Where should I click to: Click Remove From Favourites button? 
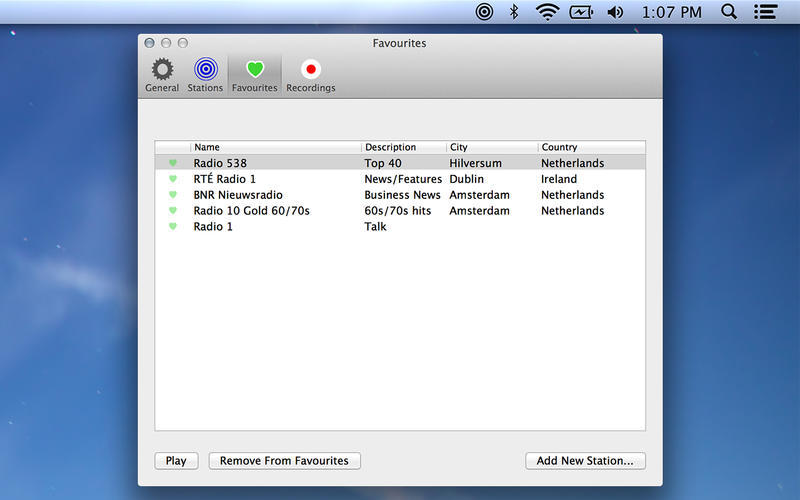pyautogui.click(x=284, y=461)
